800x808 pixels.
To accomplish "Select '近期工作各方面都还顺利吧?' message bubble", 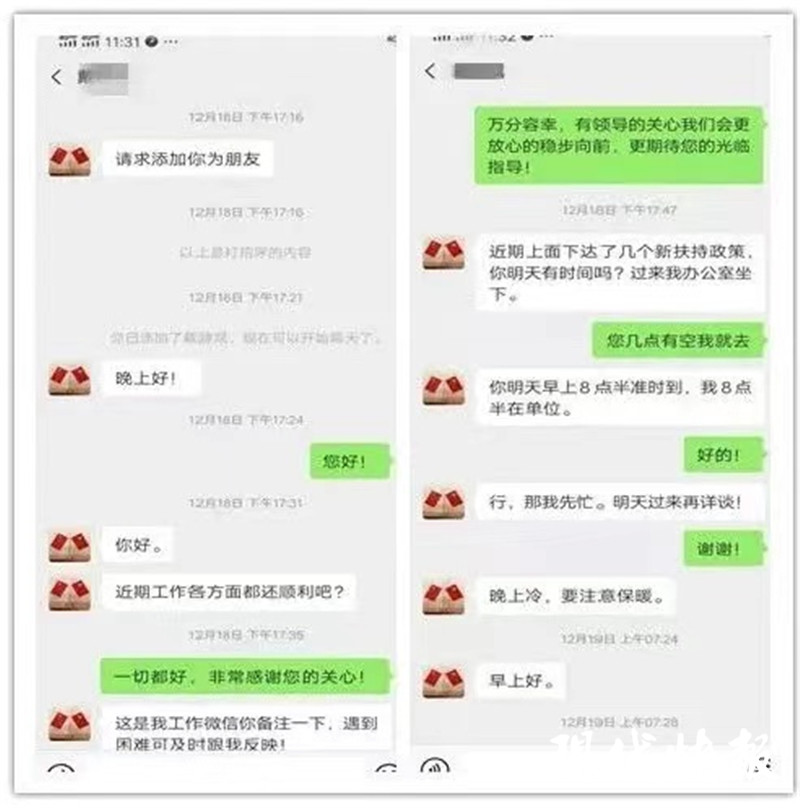I will tap(229, 592).
